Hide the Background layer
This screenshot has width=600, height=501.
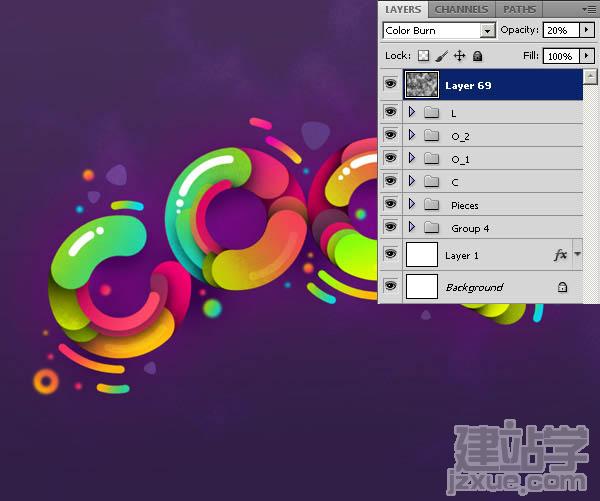pos(390,286)
